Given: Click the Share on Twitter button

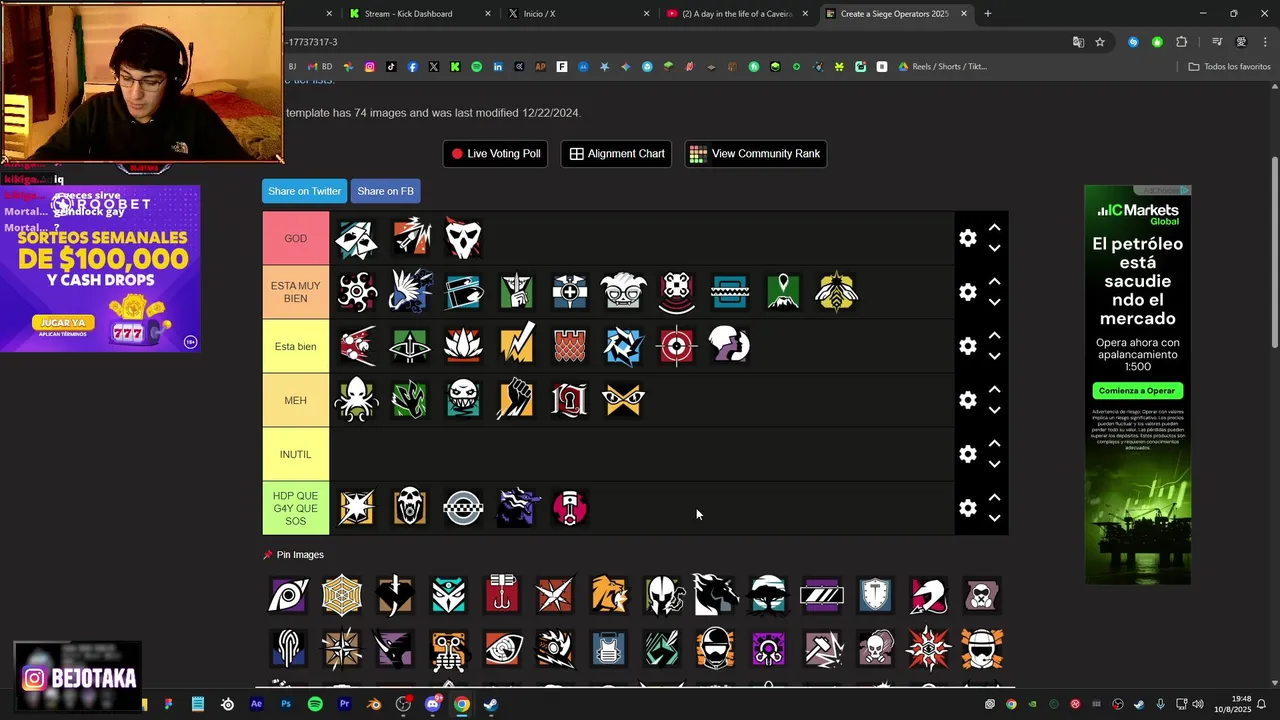Looking at the screenshot, I should [x=305, y=191].
